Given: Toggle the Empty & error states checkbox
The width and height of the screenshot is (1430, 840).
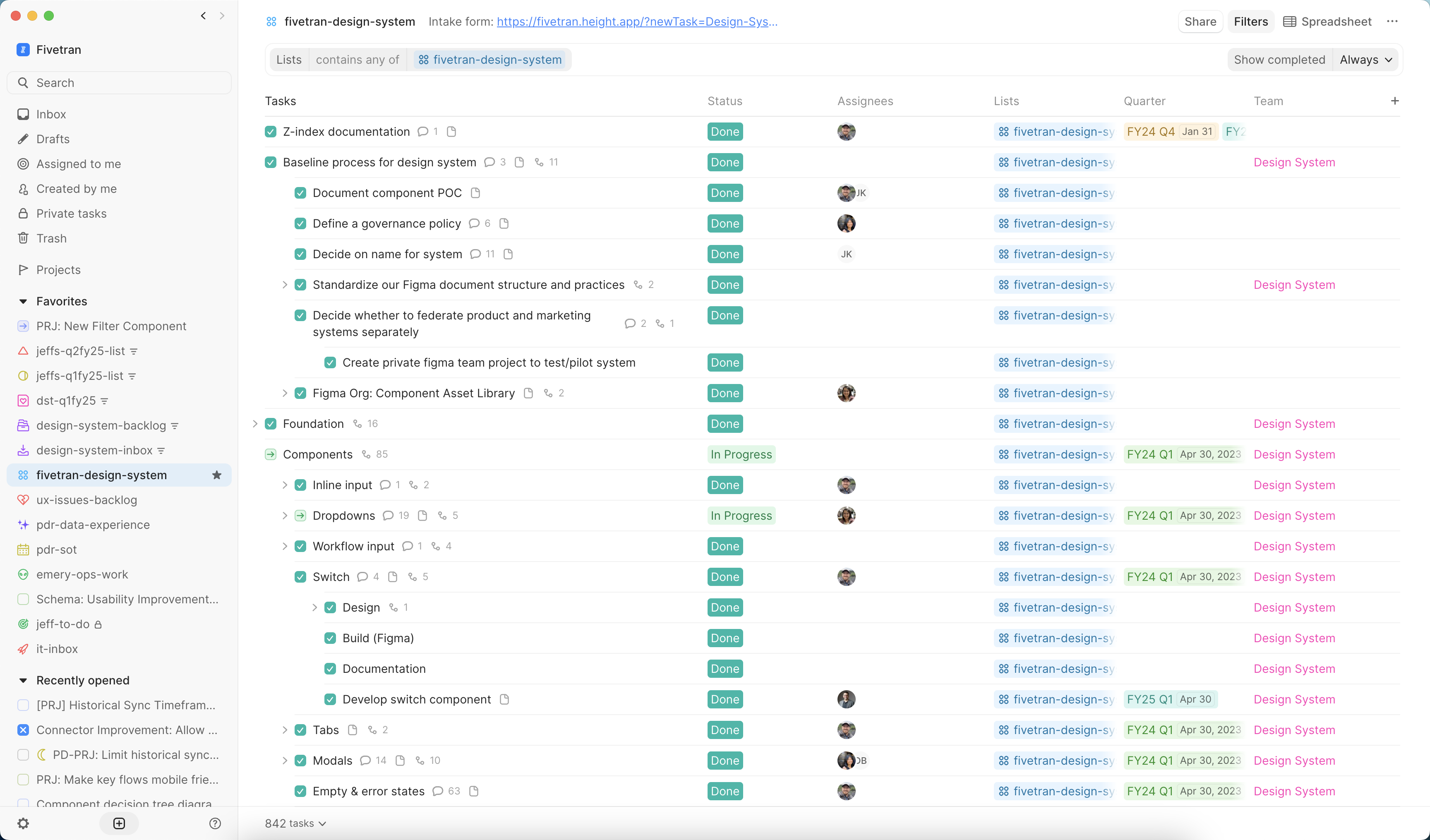Looking at the screenshot, I should click(301, 791).
